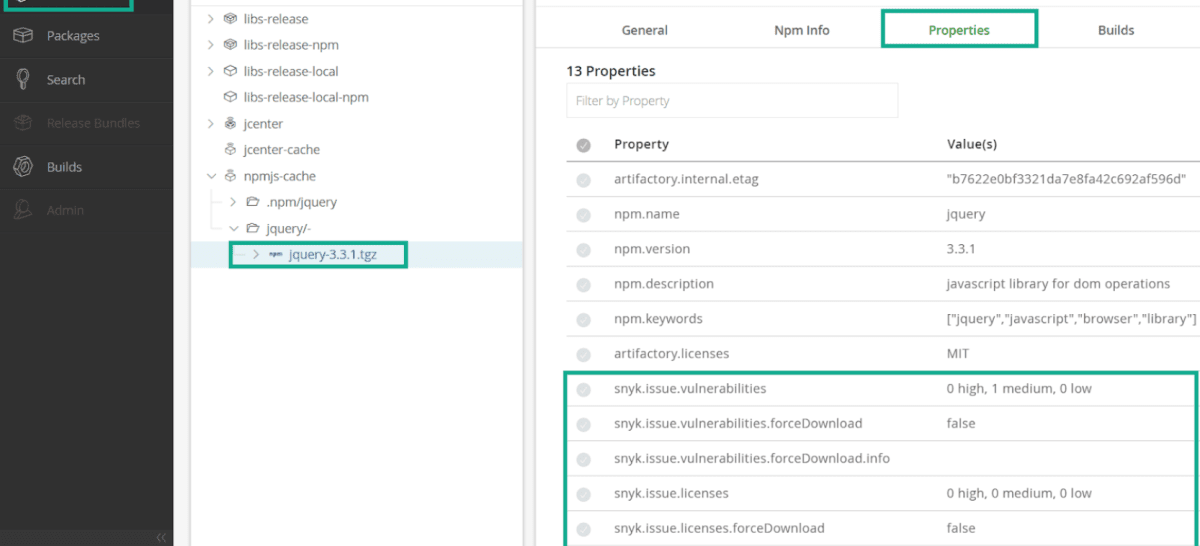1200x546 pixels.
Task: Click the 3.3.1 version value
Action: point(962,249)
